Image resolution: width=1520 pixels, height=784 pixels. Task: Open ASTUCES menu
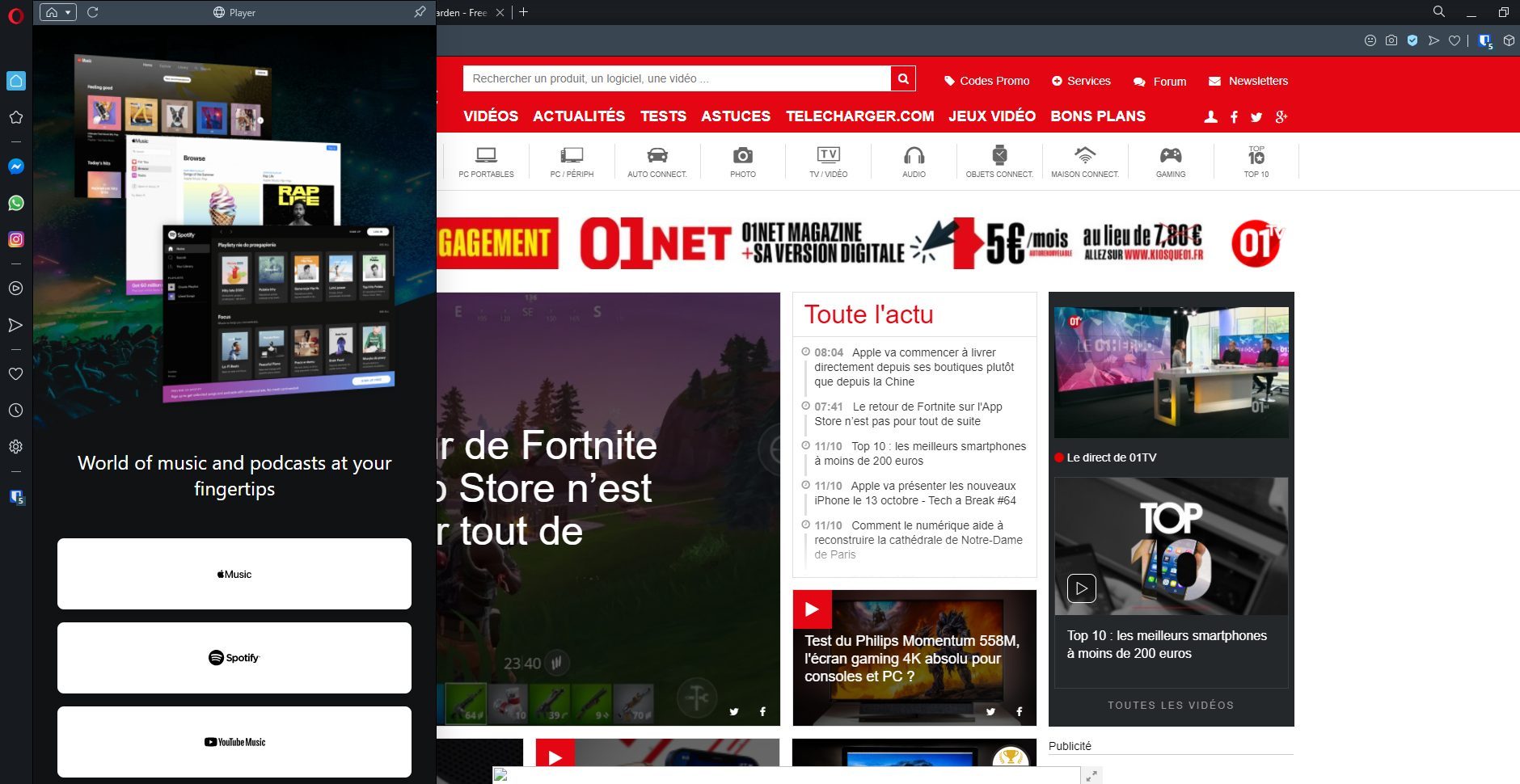(736, 116)
